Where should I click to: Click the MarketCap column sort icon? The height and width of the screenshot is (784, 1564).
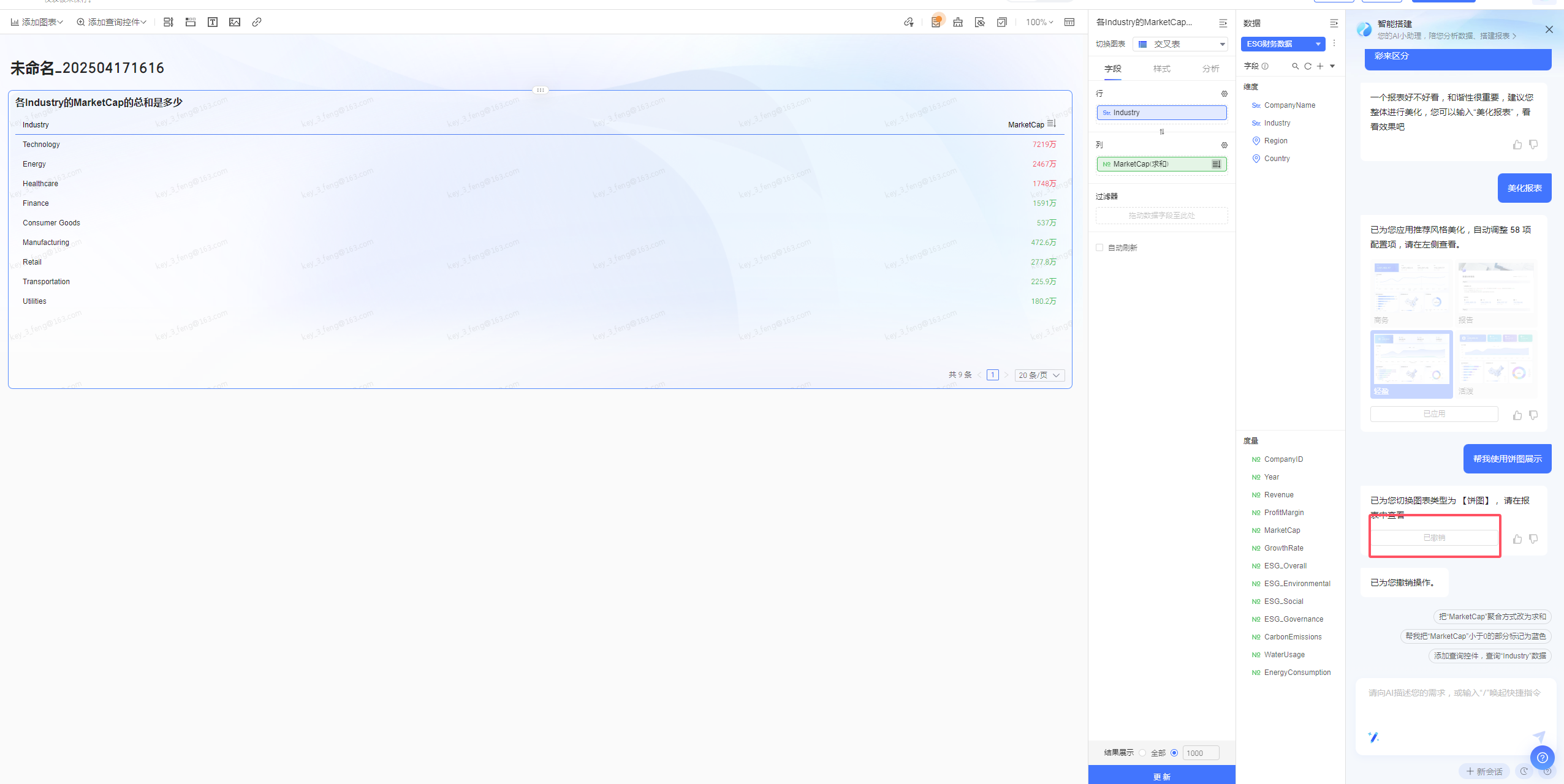click(1052, 124)
